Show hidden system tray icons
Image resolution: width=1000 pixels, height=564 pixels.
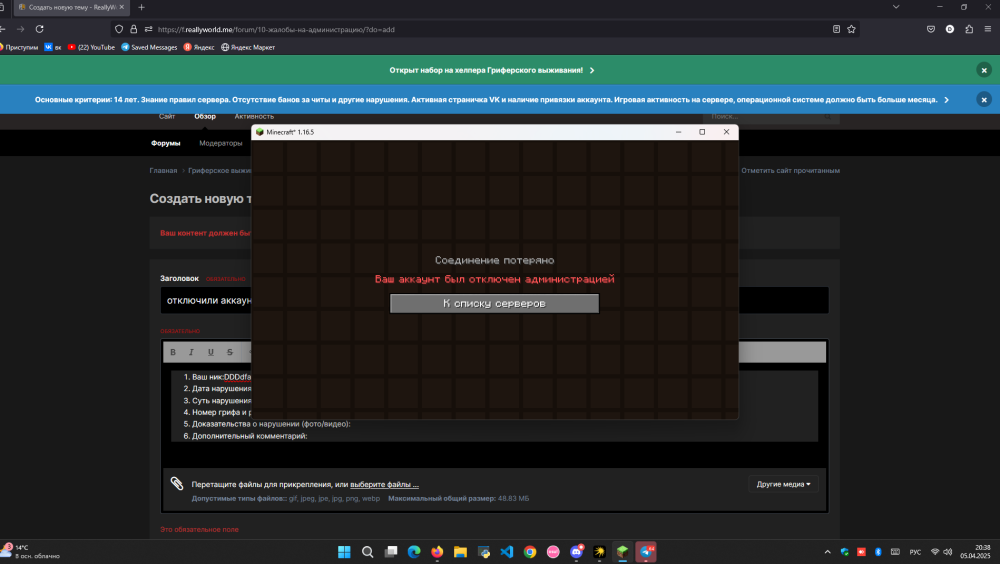(x=828, y=552)
